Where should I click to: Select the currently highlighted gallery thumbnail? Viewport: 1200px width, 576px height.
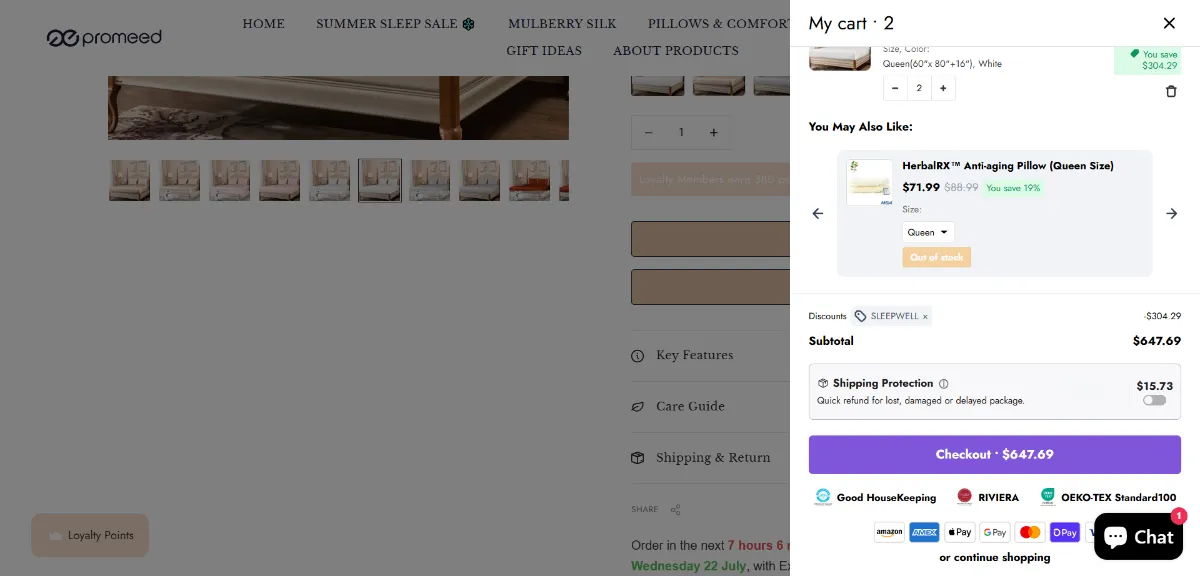coord(380,181)
